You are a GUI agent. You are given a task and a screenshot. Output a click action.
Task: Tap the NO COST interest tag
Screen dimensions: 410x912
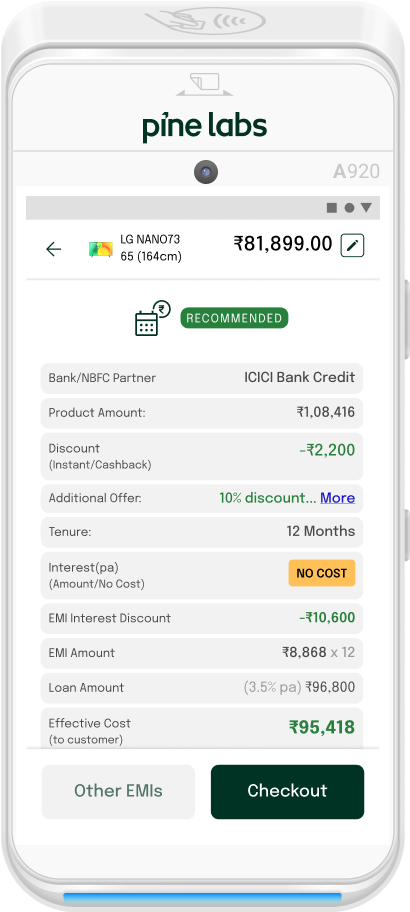tap(322, 573)
